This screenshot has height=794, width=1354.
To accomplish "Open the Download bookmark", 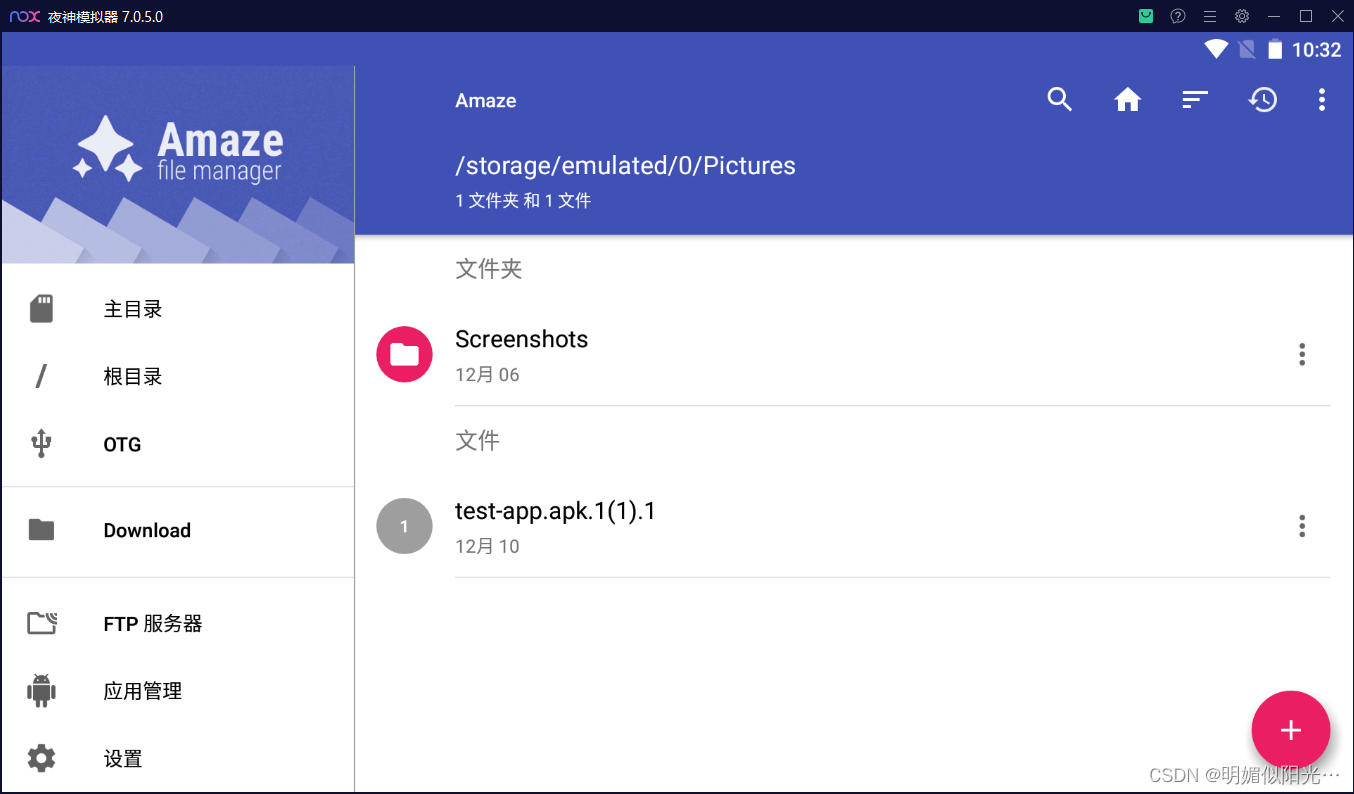I will point(178,530).
